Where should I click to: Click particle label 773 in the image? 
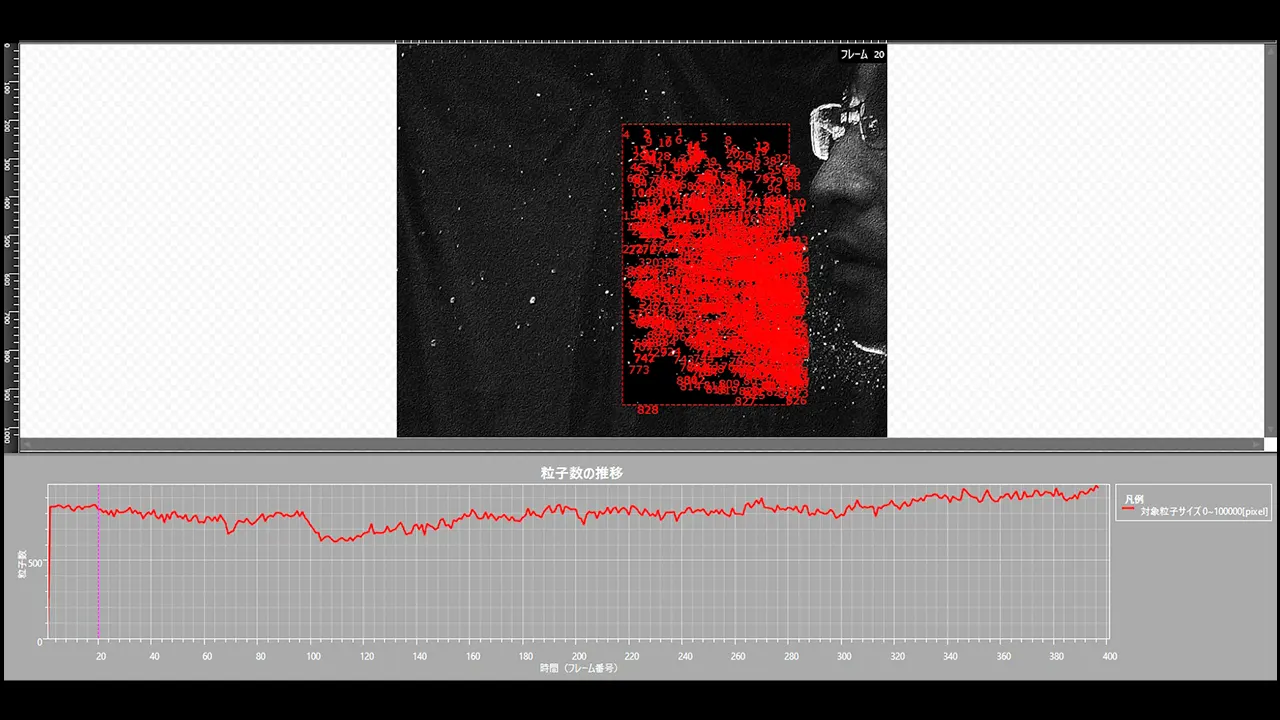click(639, 370)
